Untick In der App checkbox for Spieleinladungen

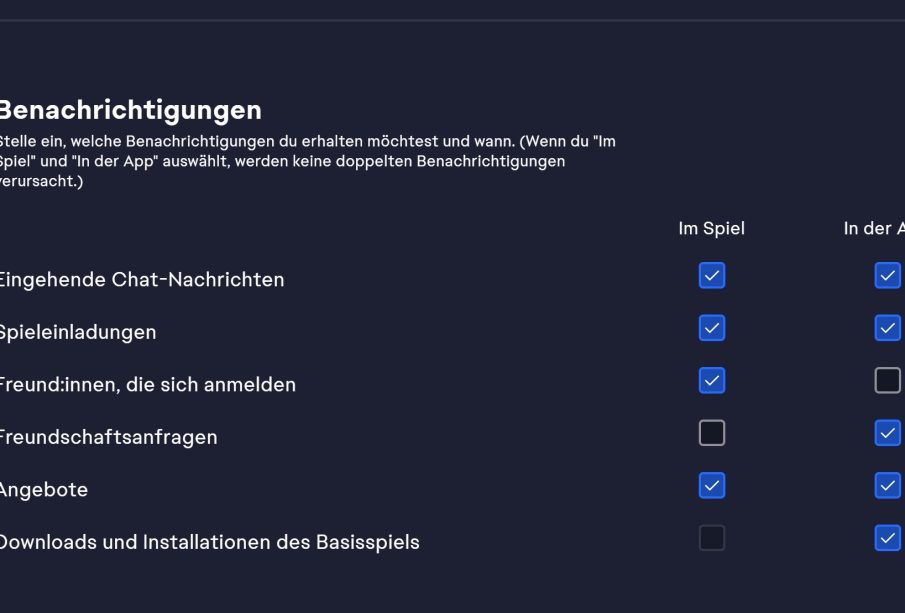pos(887,328)
